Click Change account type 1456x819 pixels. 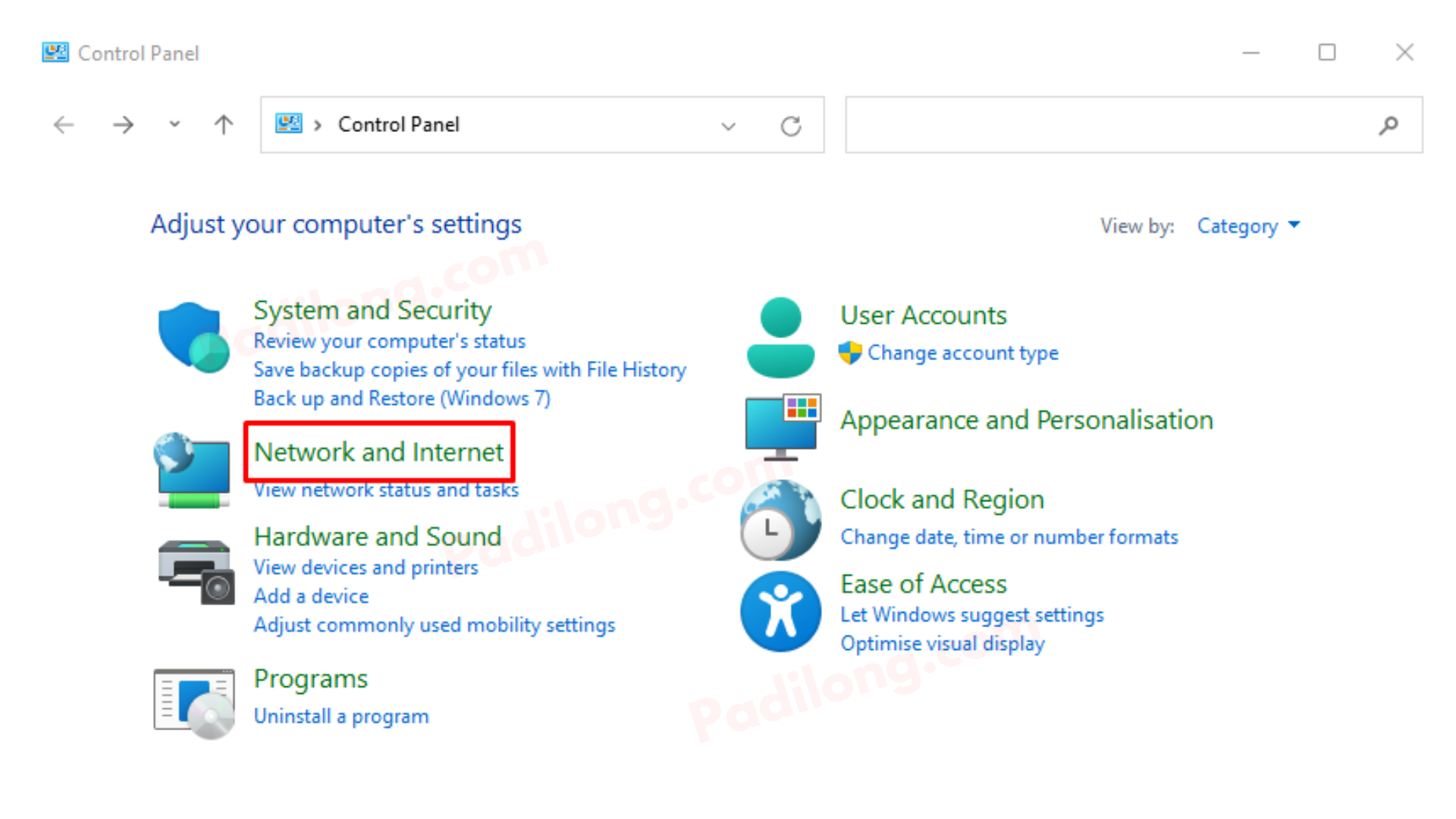964,353
